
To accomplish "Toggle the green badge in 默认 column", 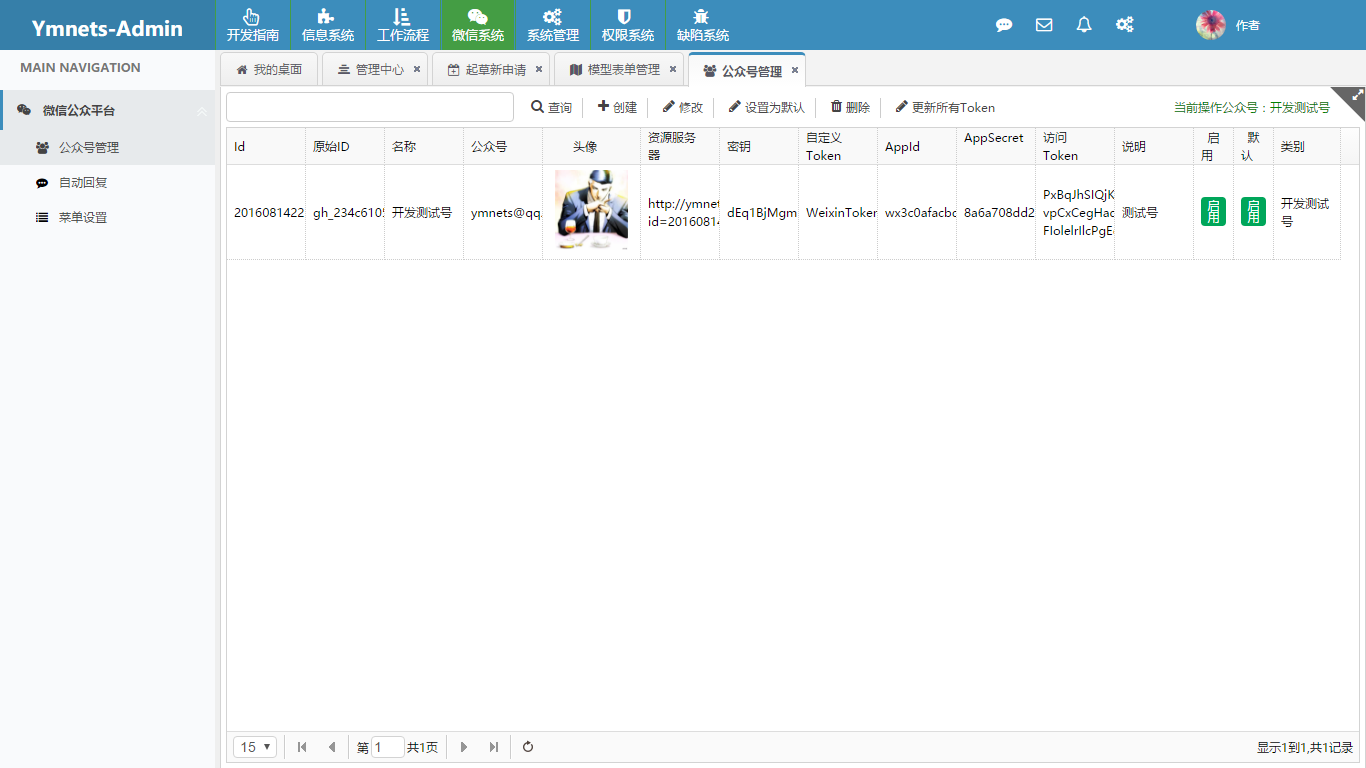I will click(1253, 212).
